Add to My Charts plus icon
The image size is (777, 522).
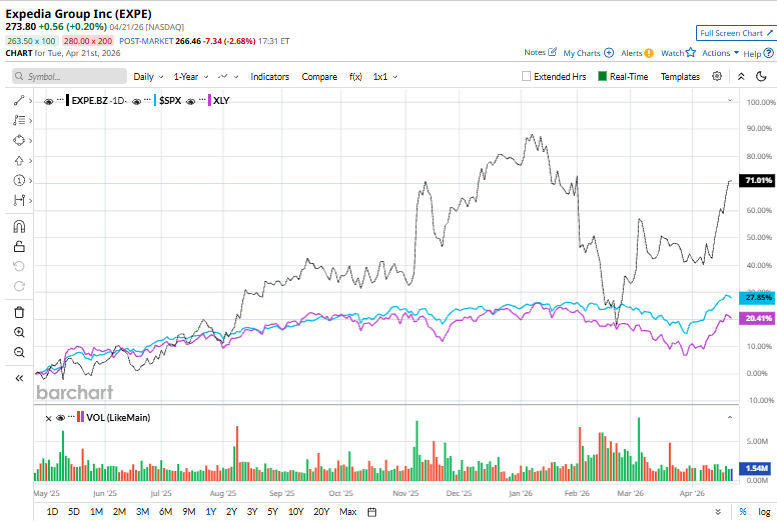[x=609, y=53]
